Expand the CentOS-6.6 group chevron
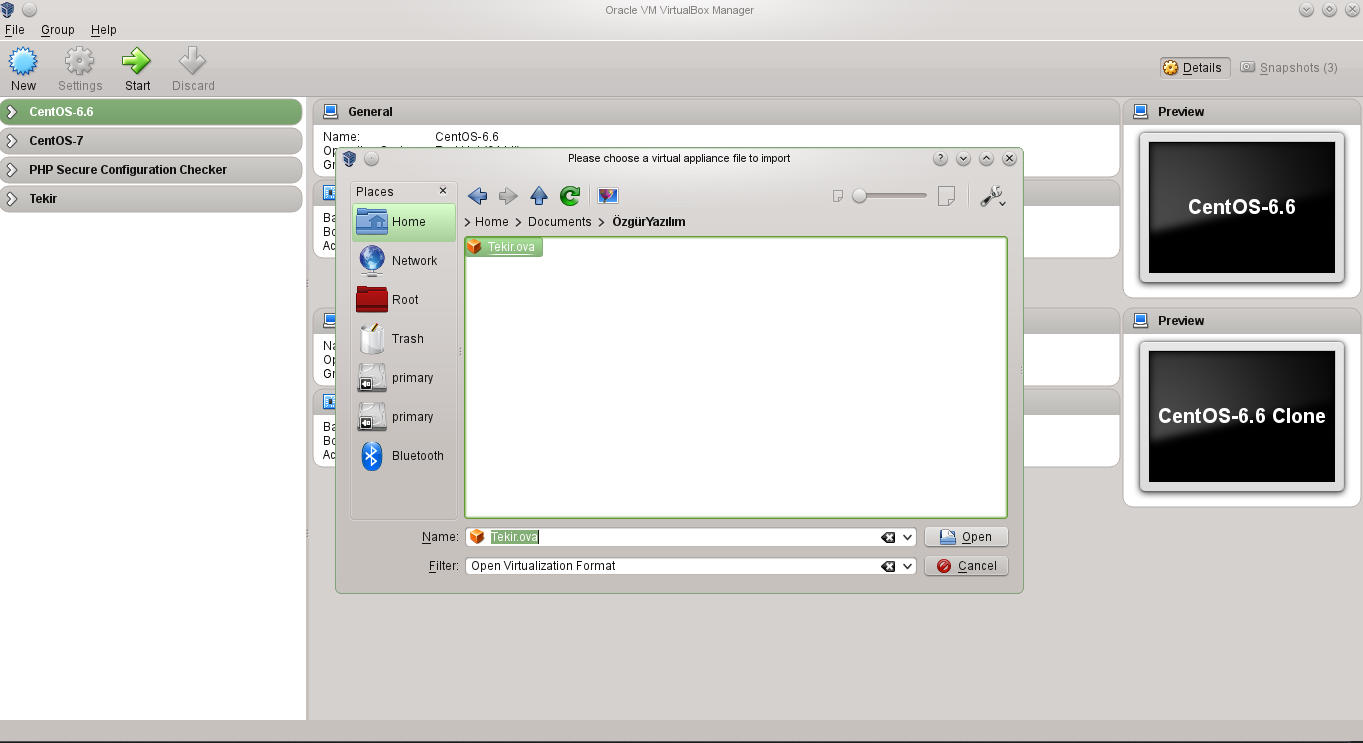The image size is (1363, 743). click(12, 112)
